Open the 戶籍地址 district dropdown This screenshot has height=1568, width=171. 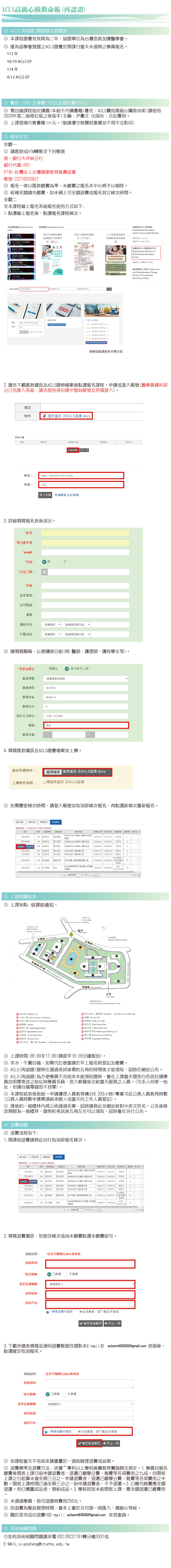(76, 634)
